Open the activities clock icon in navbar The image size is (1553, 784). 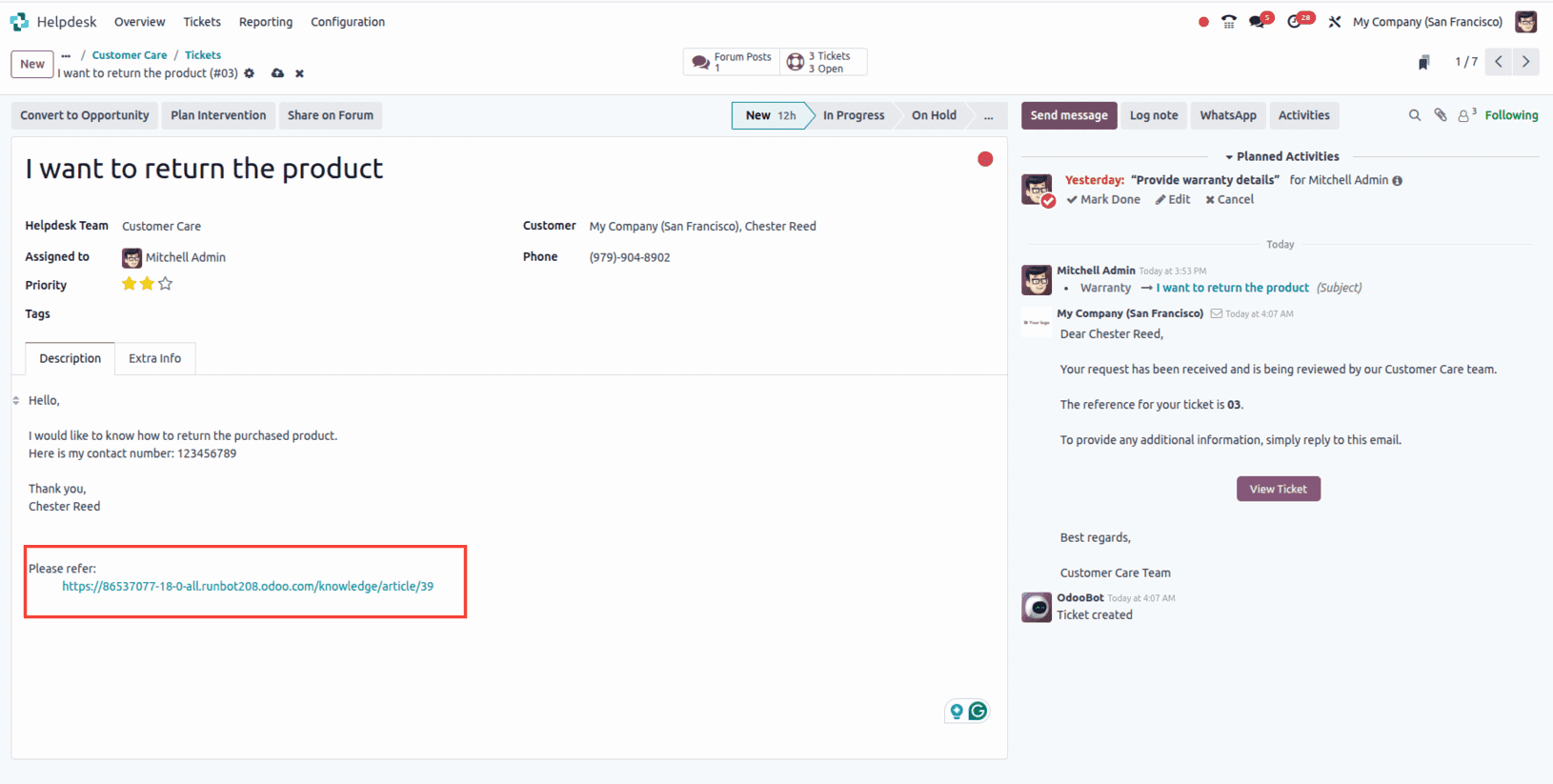click(1294, 22)
